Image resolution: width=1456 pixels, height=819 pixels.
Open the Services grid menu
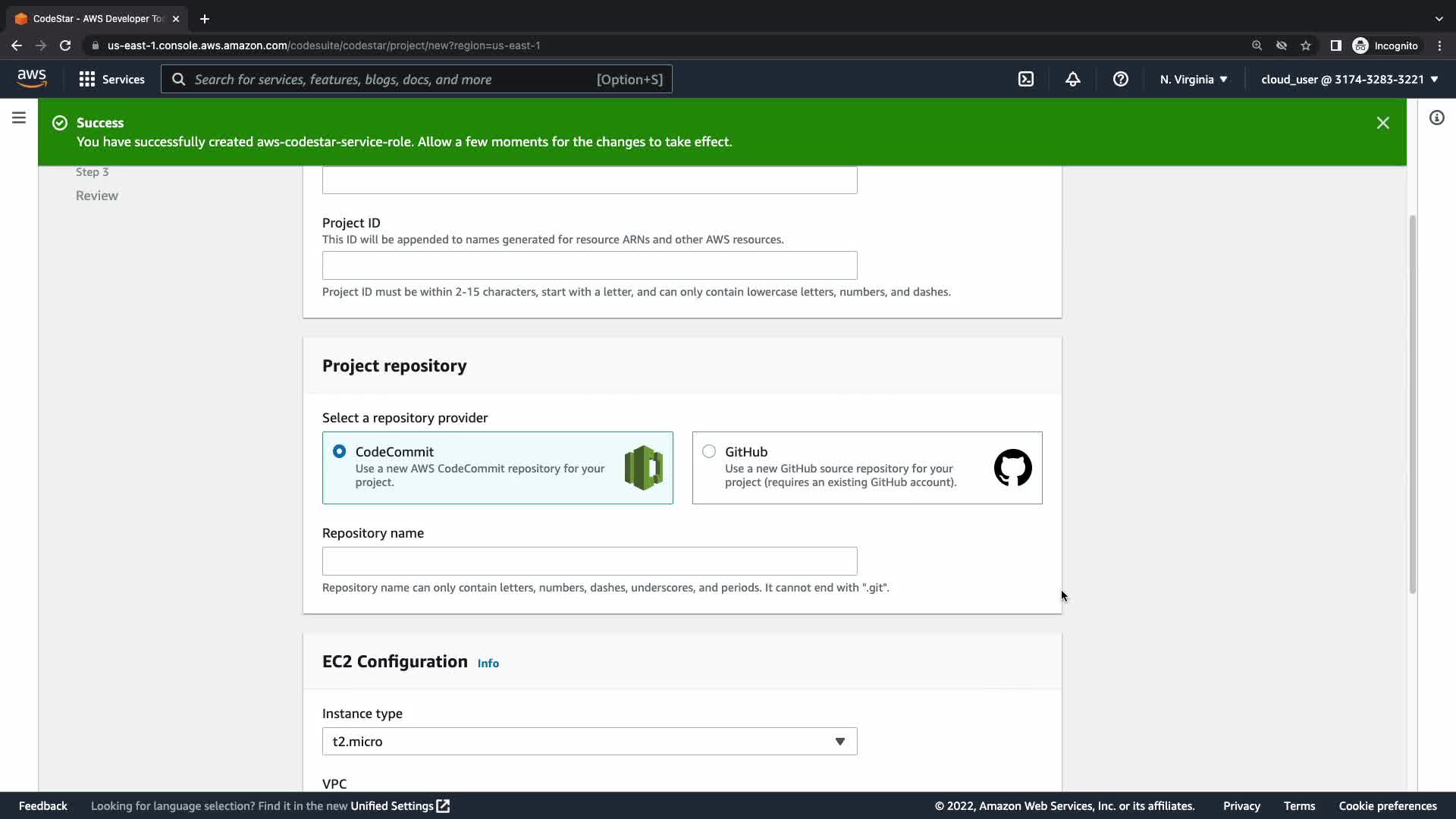click(111, 79)
